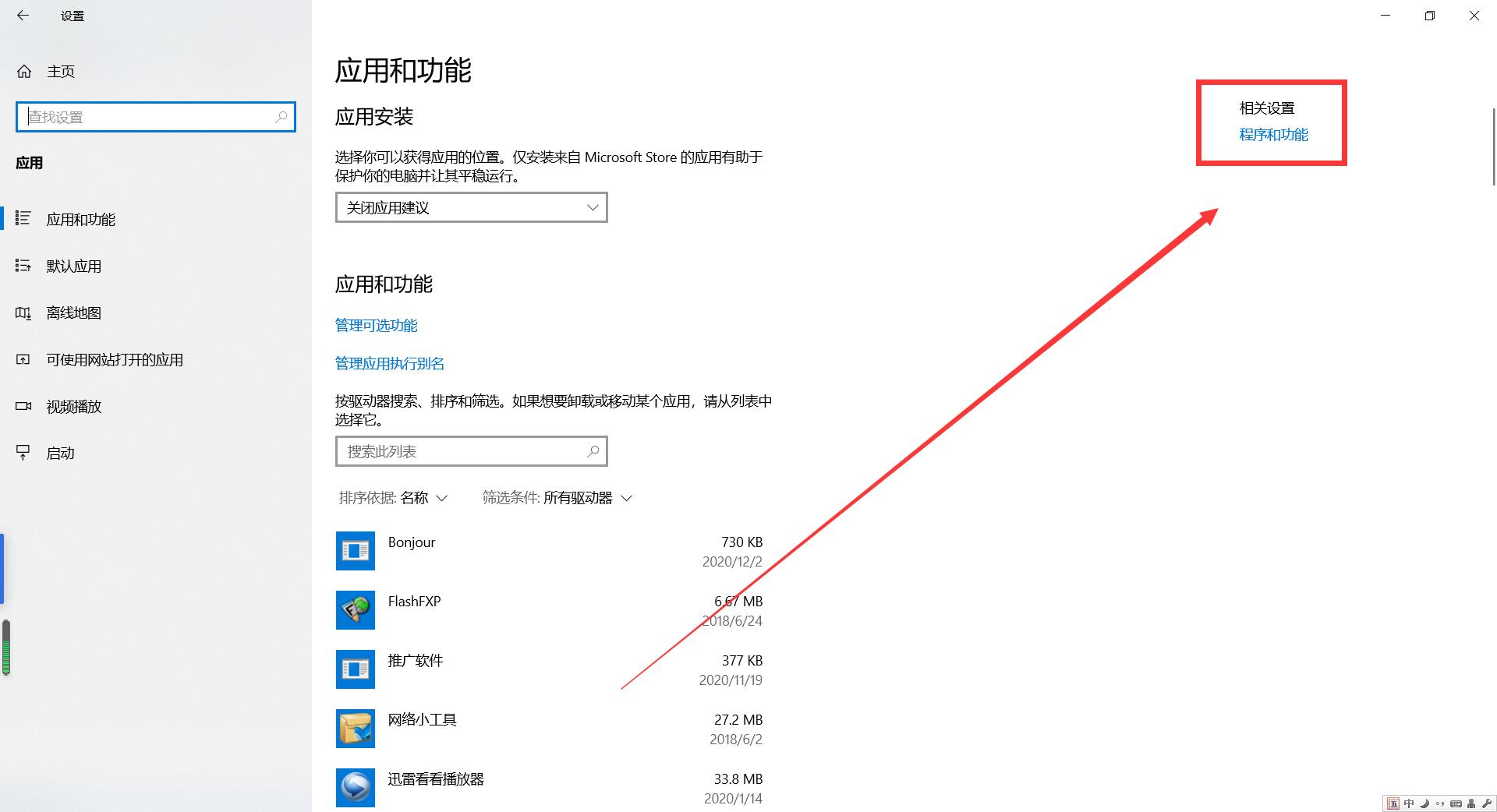This screenshot has width=1497, height=812.
Task: Open the 关闭应用建议 dropdown
Action: click(x=470, y=207)
